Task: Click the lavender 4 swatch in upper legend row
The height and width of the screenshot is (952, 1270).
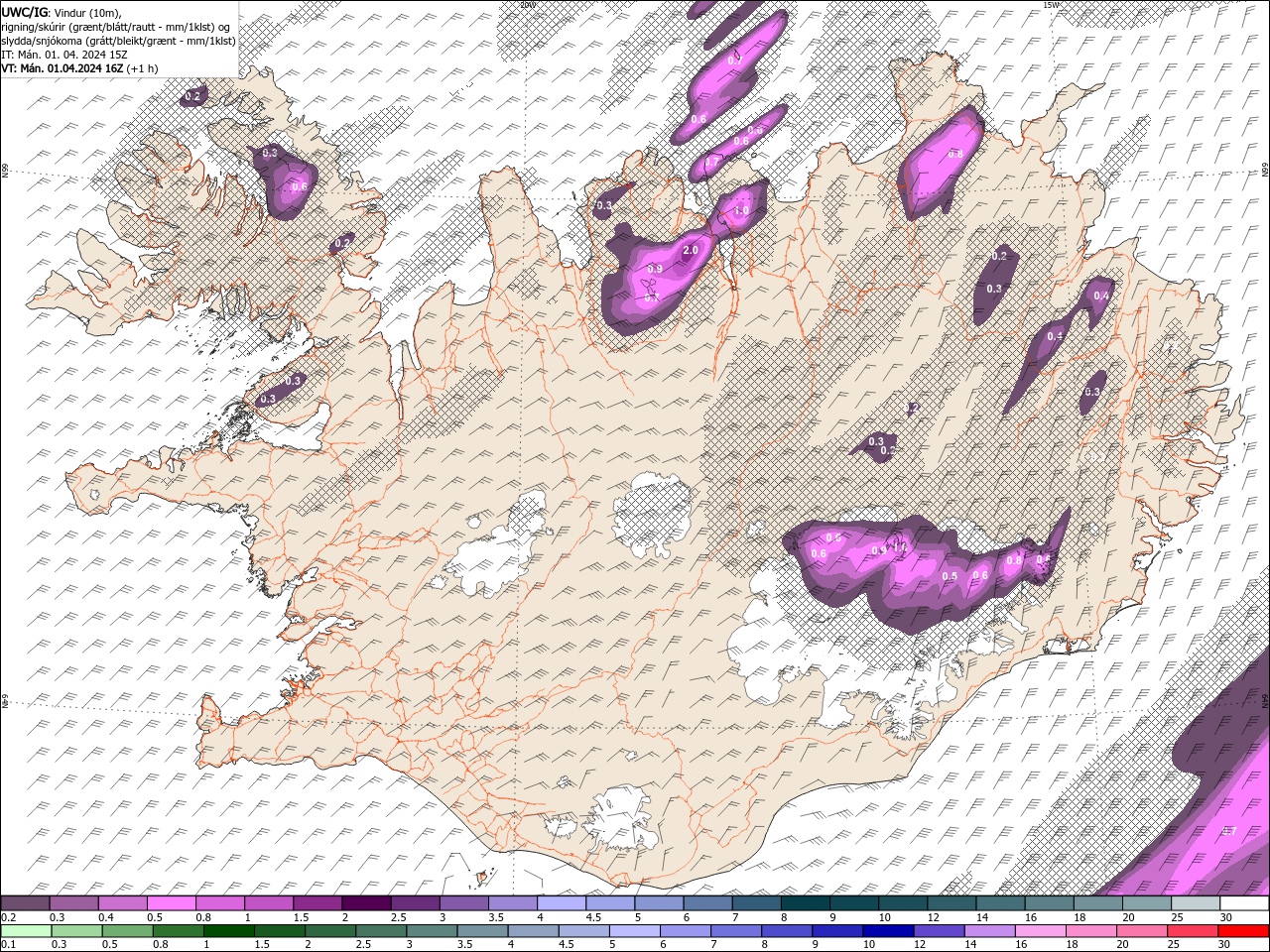Action: tap(562, 903)
